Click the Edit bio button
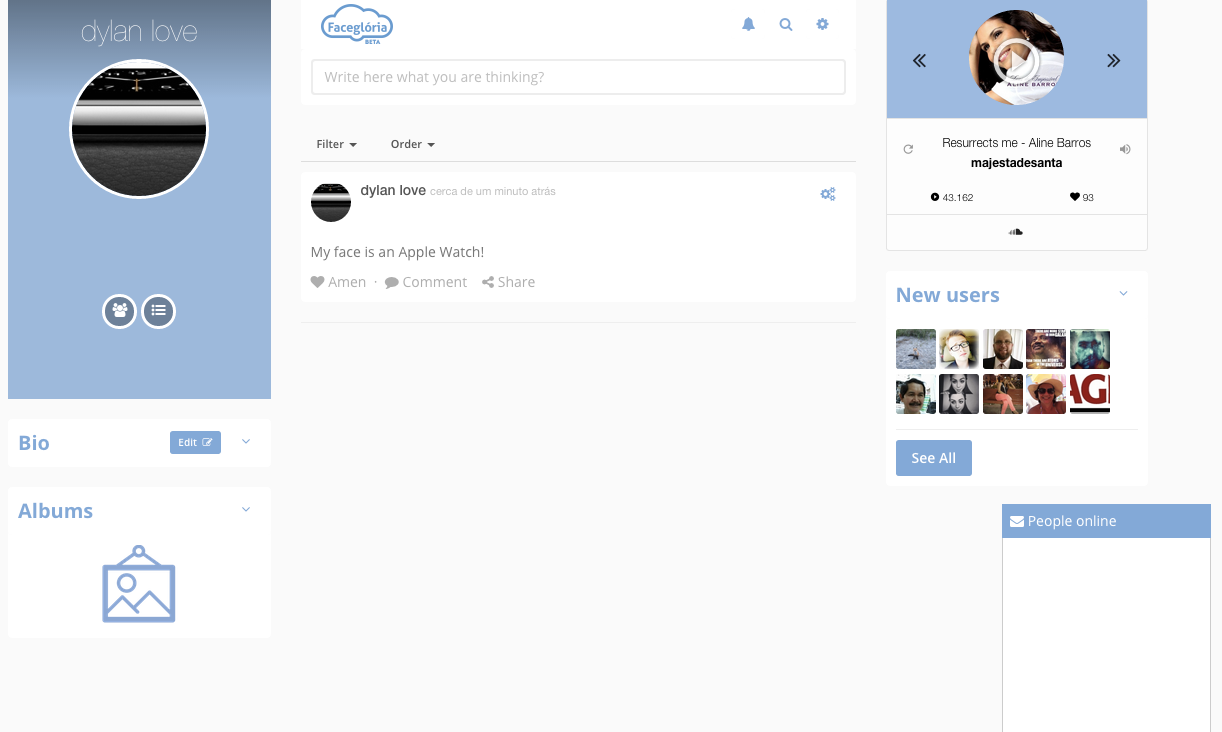The width and height of the screenshot is (1222, 732). coord(195,442)
